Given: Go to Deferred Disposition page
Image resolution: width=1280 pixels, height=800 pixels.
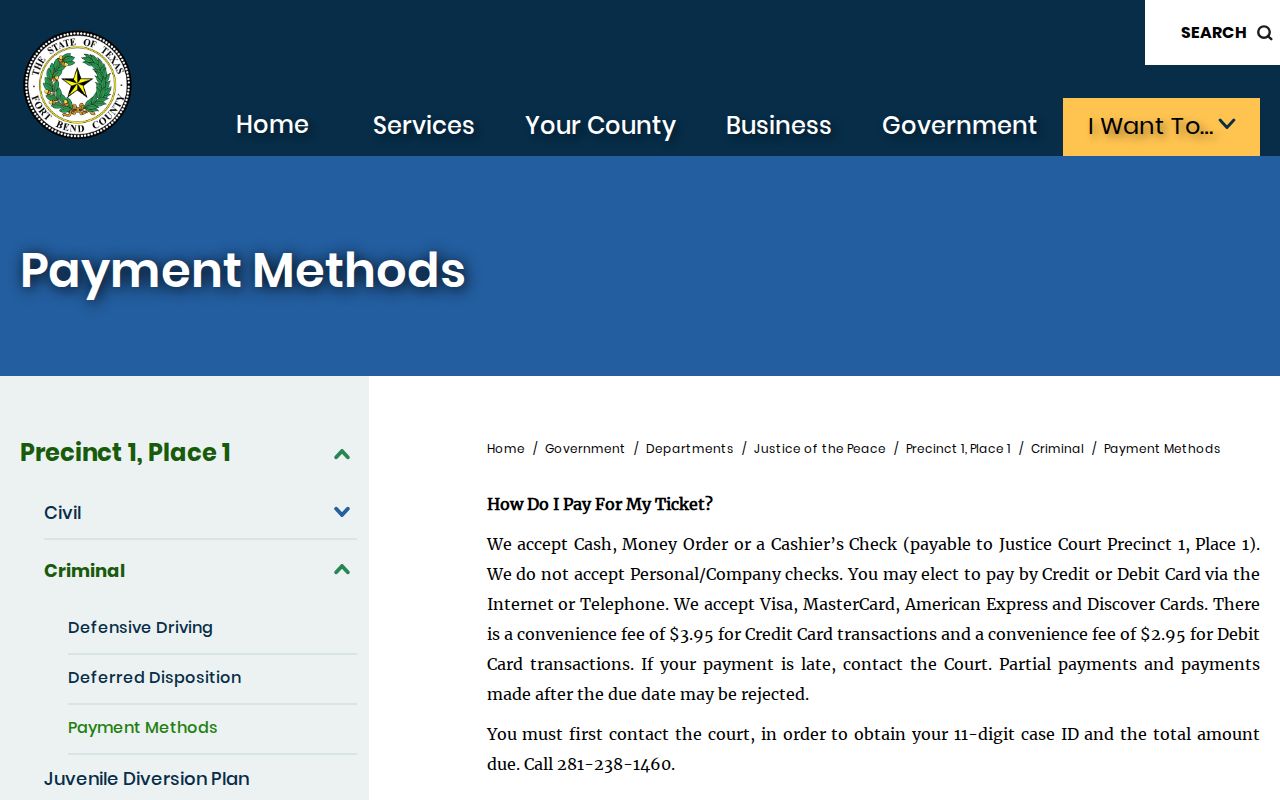Looking at the screenshot, I should tap(154, 678).
